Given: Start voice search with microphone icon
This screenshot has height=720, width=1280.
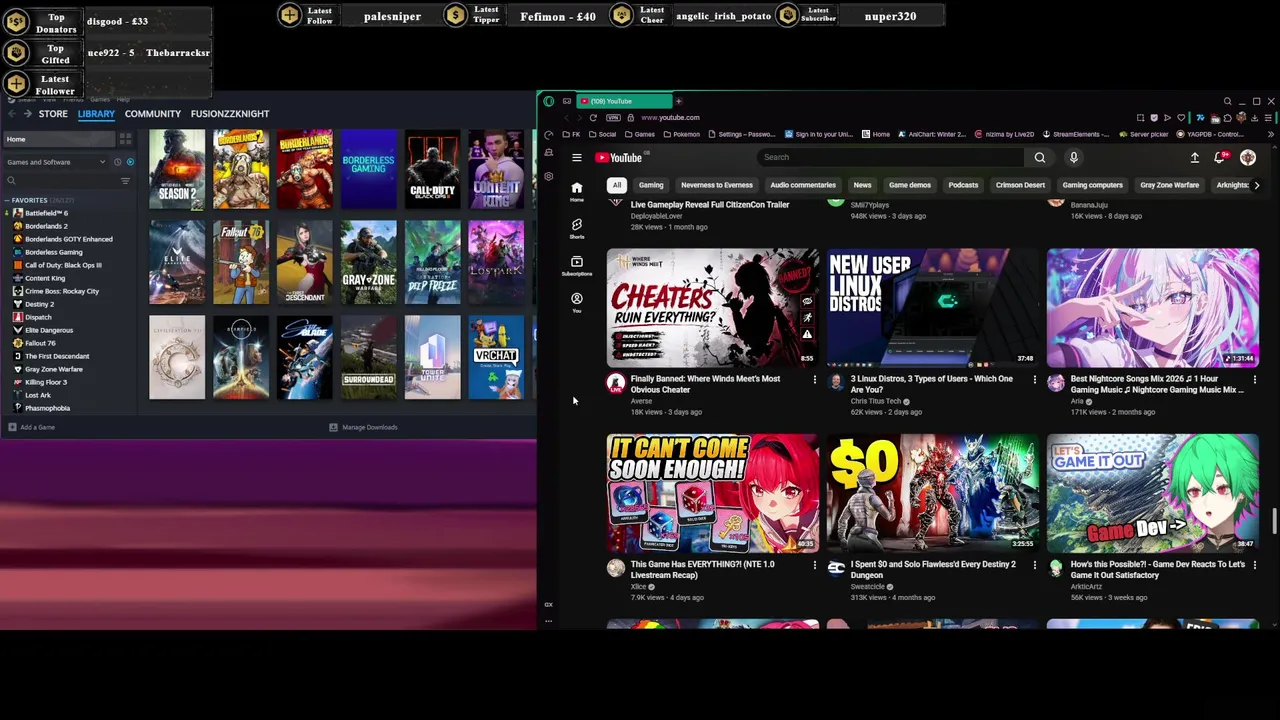Looking at the screenshot, I should pyautogui.click(x=1074, y=157).
